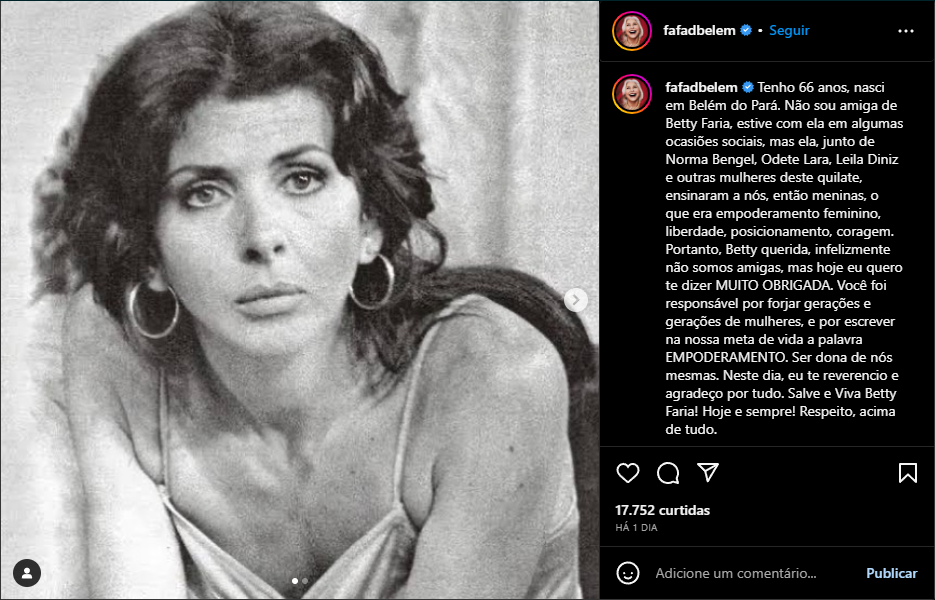Share the post using the paper plane icon

point(708,473)
